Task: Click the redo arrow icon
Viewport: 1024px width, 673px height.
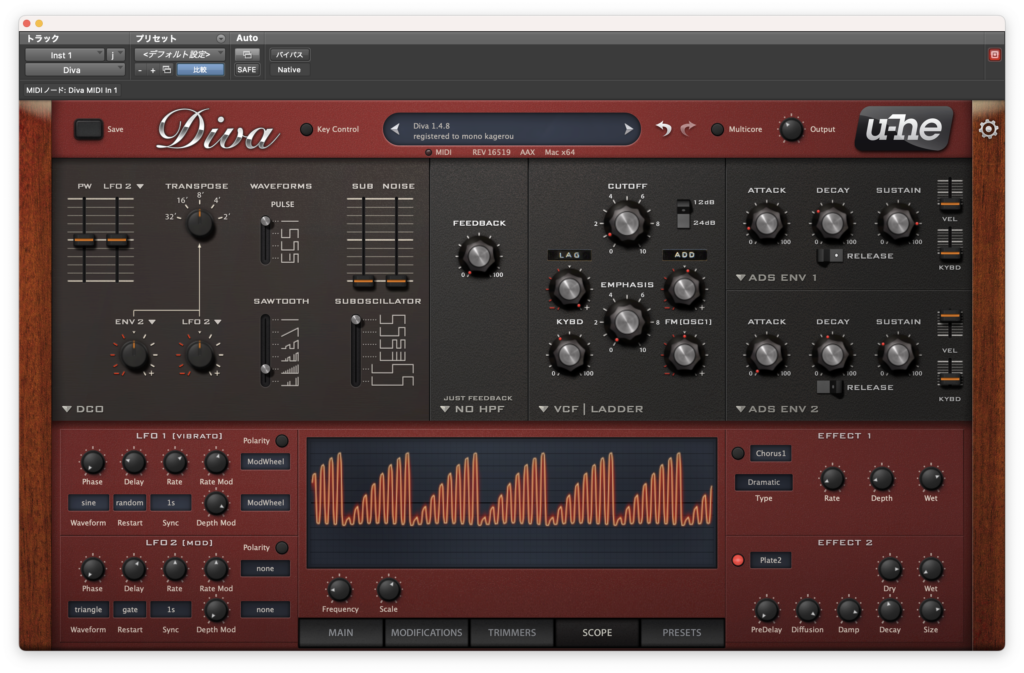Action: pos(688,129)
